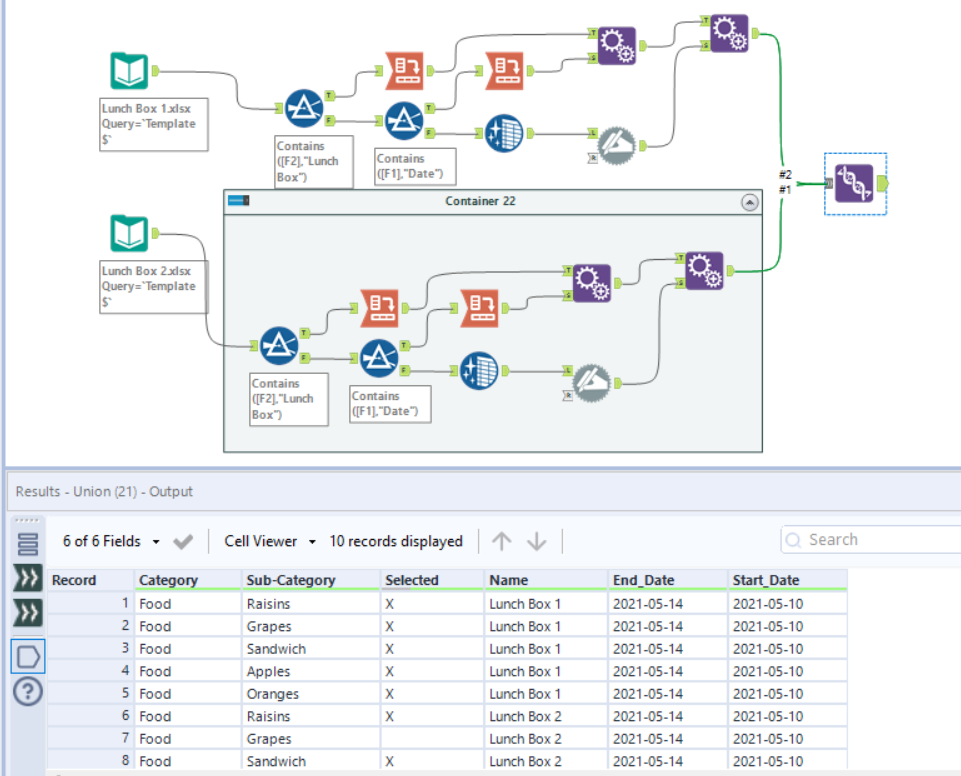The width and height of the screenshot is (961, 776).
Task: Select the Union tool on canvas
Action: coord(854,183)
